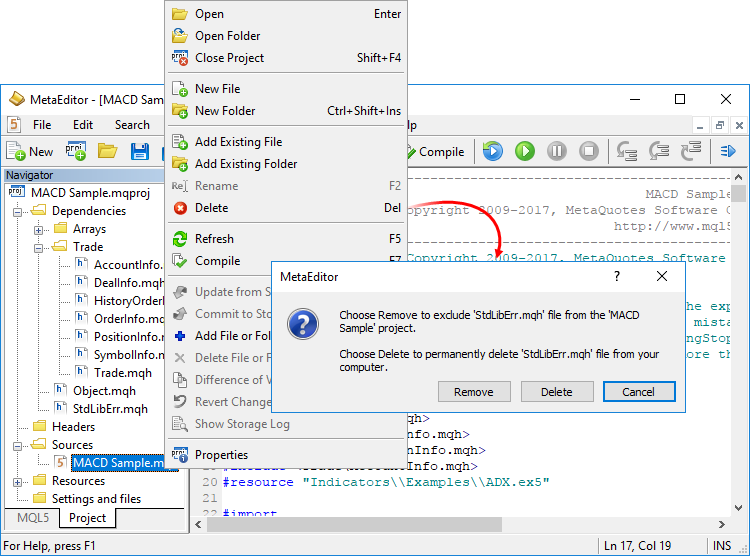750x556 pixels.
Task: Click Refresh in the context menu
Action: tap(286, 239)
